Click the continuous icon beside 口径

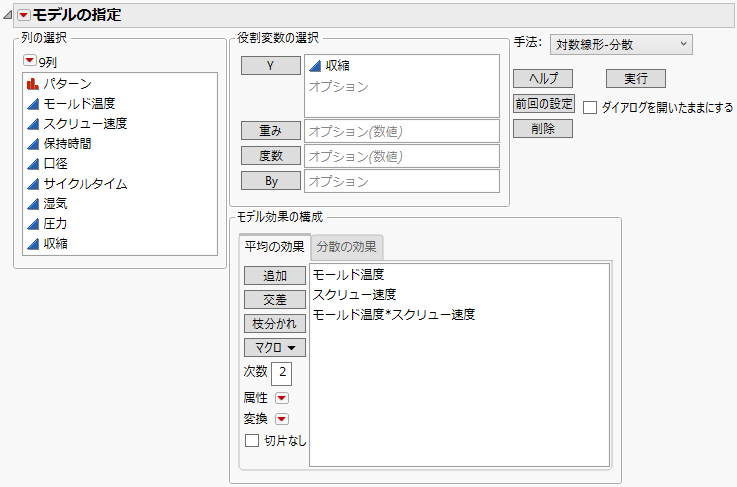click(x=32, y=164)
